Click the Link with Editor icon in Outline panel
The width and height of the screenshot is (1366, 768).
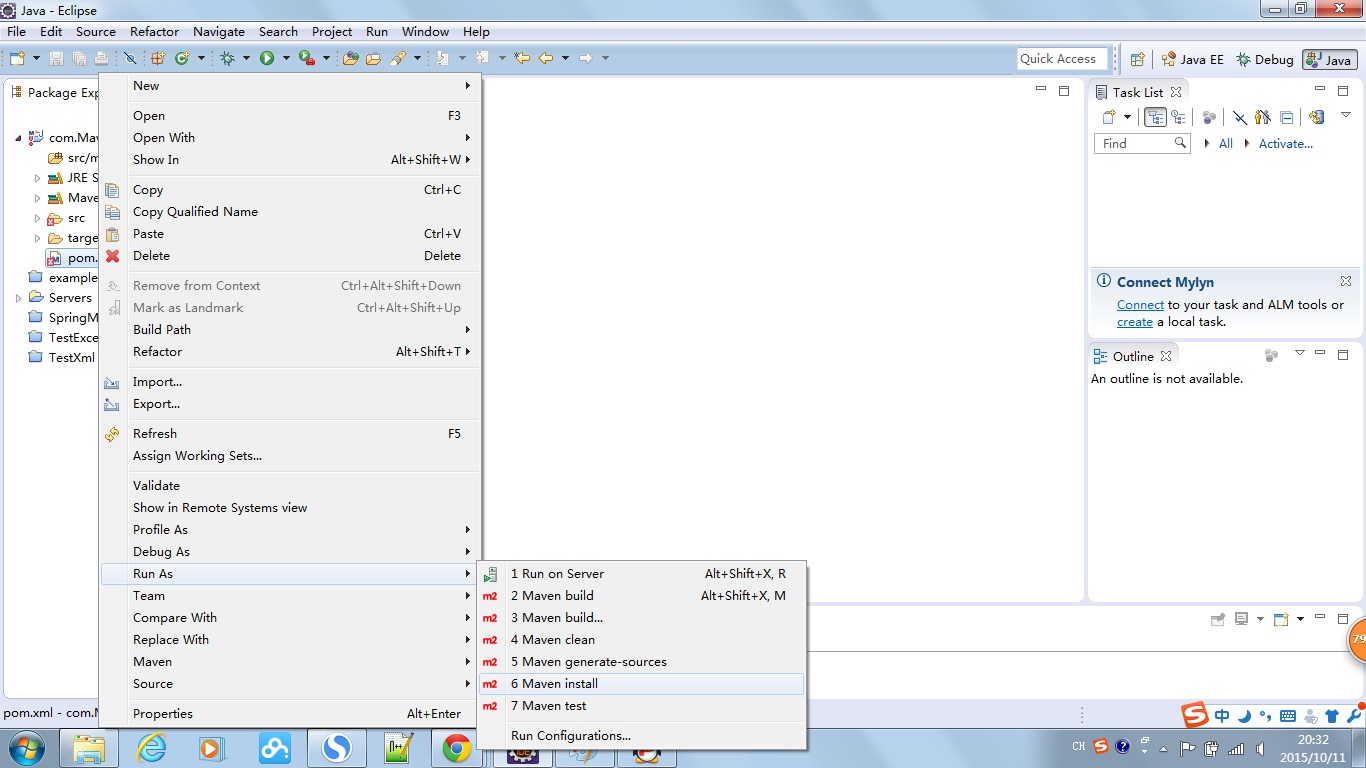click(1271, 355)
